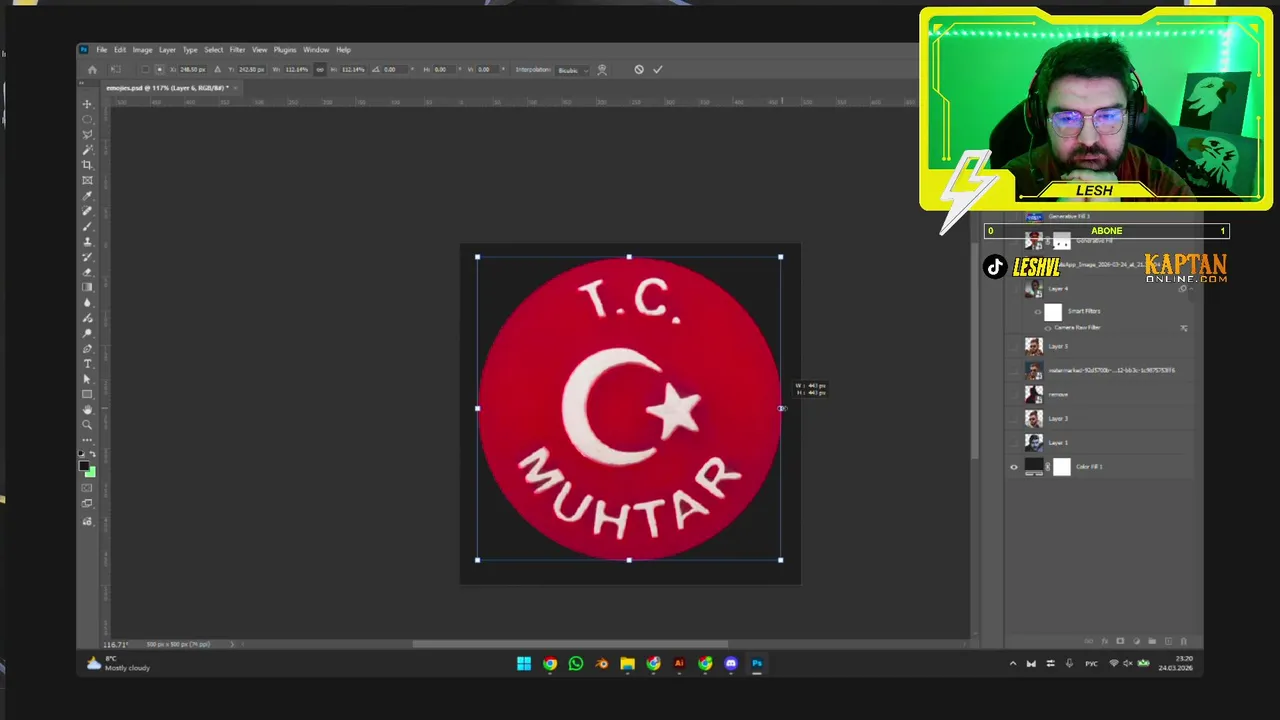The image size is (1280, 720).
Task: Select the Rectangle shape tool
Action: tap(87, 394)
